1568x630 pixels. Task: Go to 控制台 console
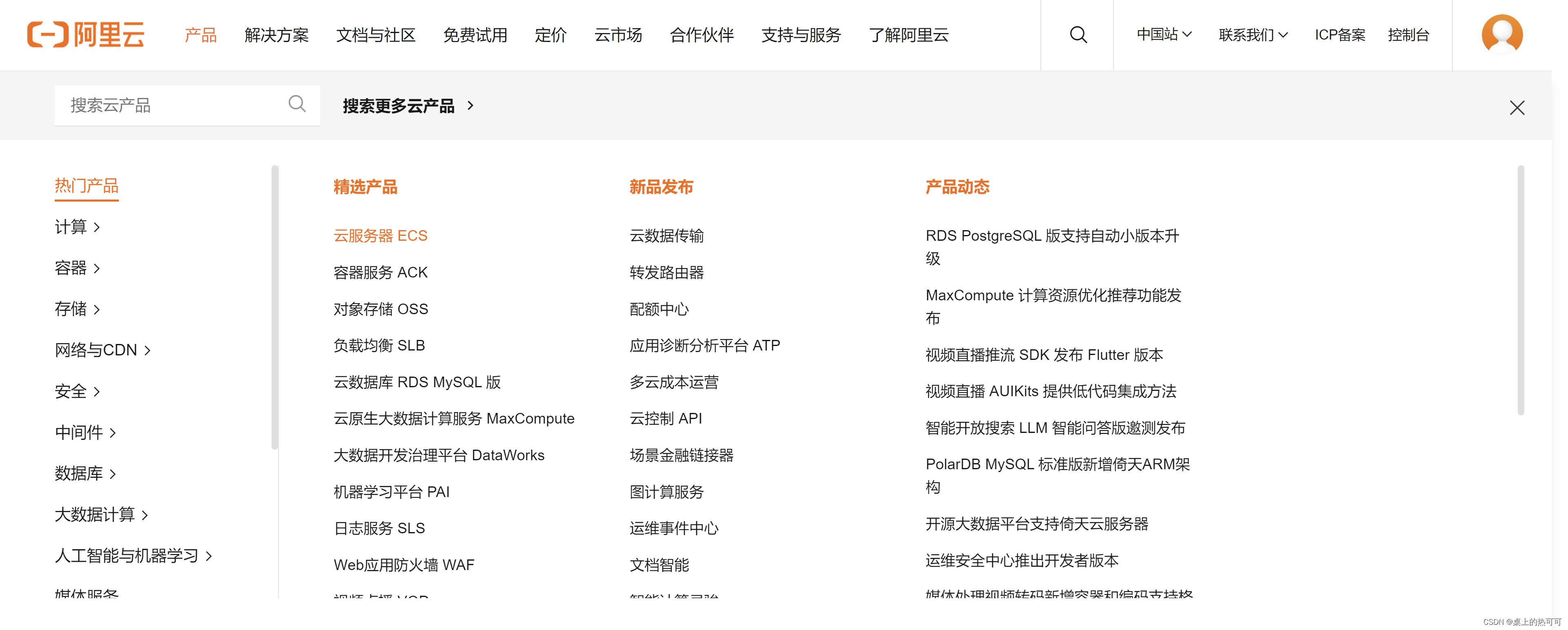pos(1408,35)
